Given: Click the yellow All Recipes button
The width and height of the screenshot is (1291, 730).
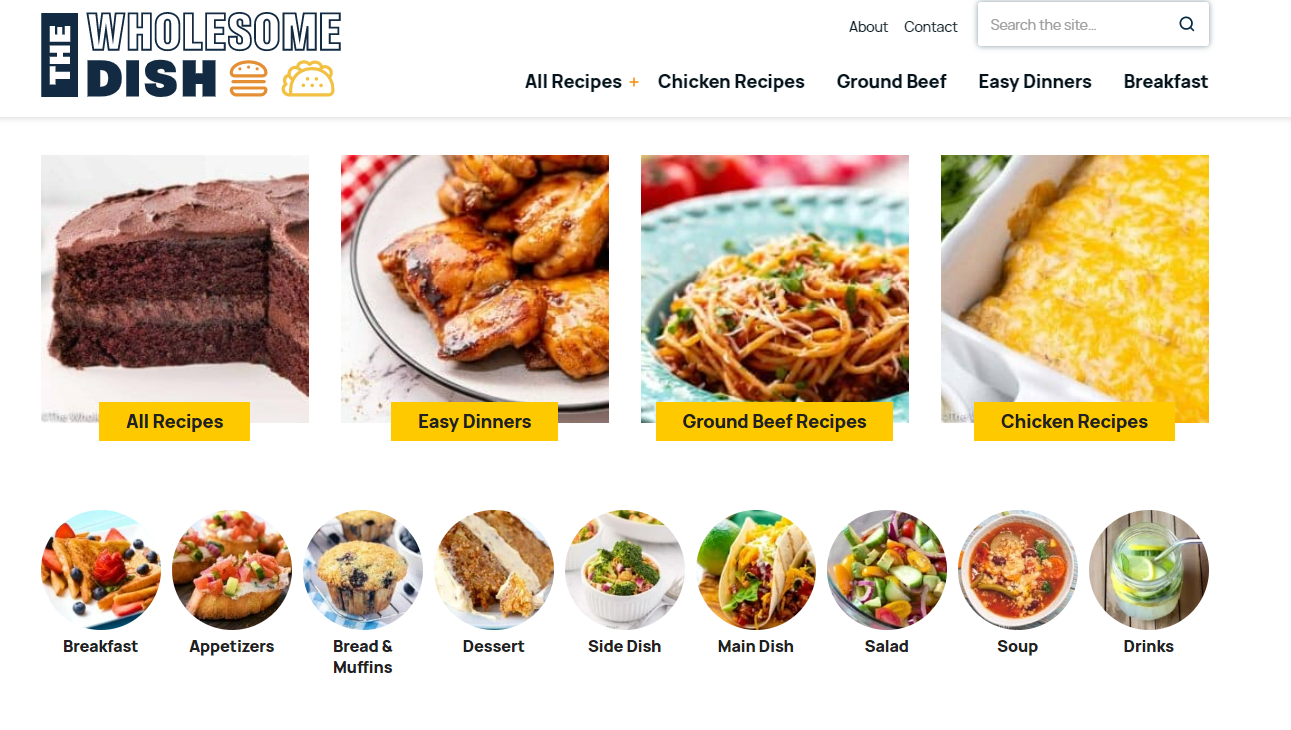Looking at the screenshot, I should [x=175, y=422].
